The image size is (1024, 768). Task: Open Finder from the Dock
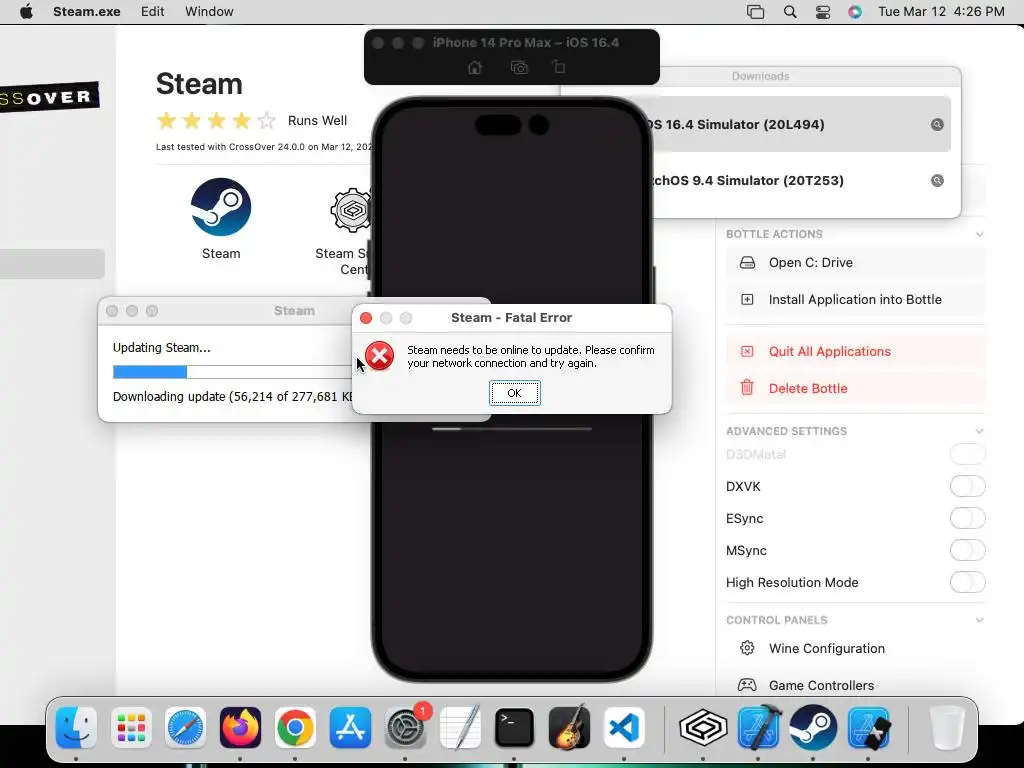point(76,727)
